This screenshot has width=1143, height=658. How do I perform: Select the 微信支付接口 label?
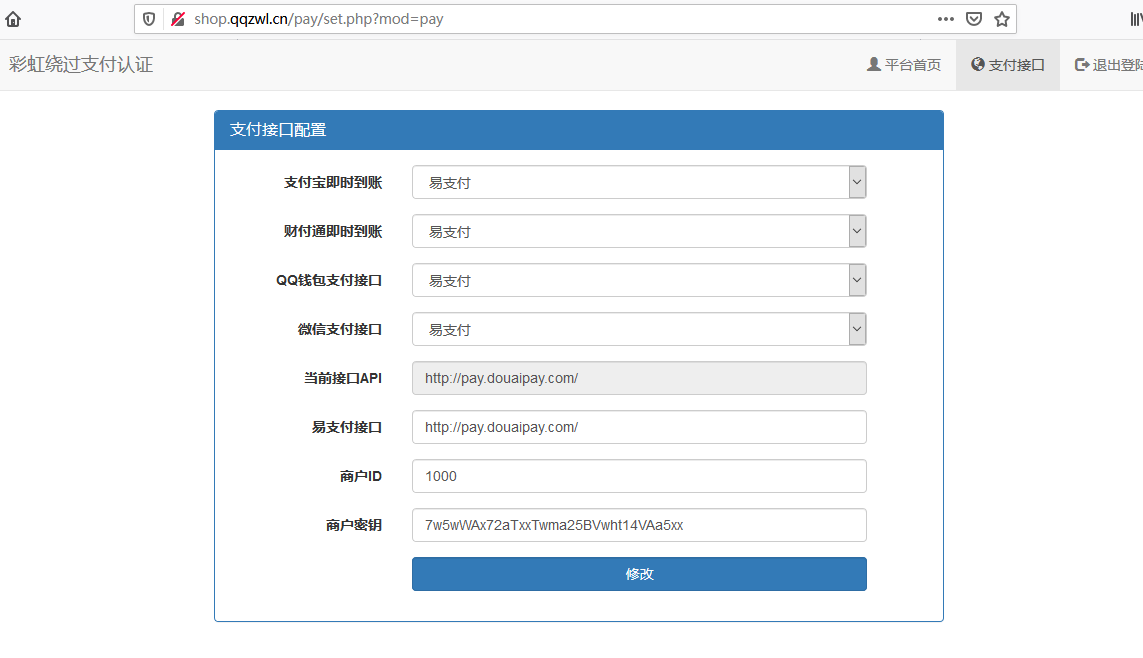pyautogui.click(x=340, y=329)
